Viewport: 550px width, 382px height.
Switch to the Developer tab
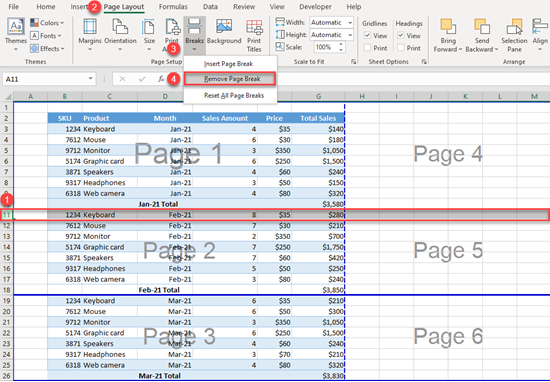[x=315, y=7]
